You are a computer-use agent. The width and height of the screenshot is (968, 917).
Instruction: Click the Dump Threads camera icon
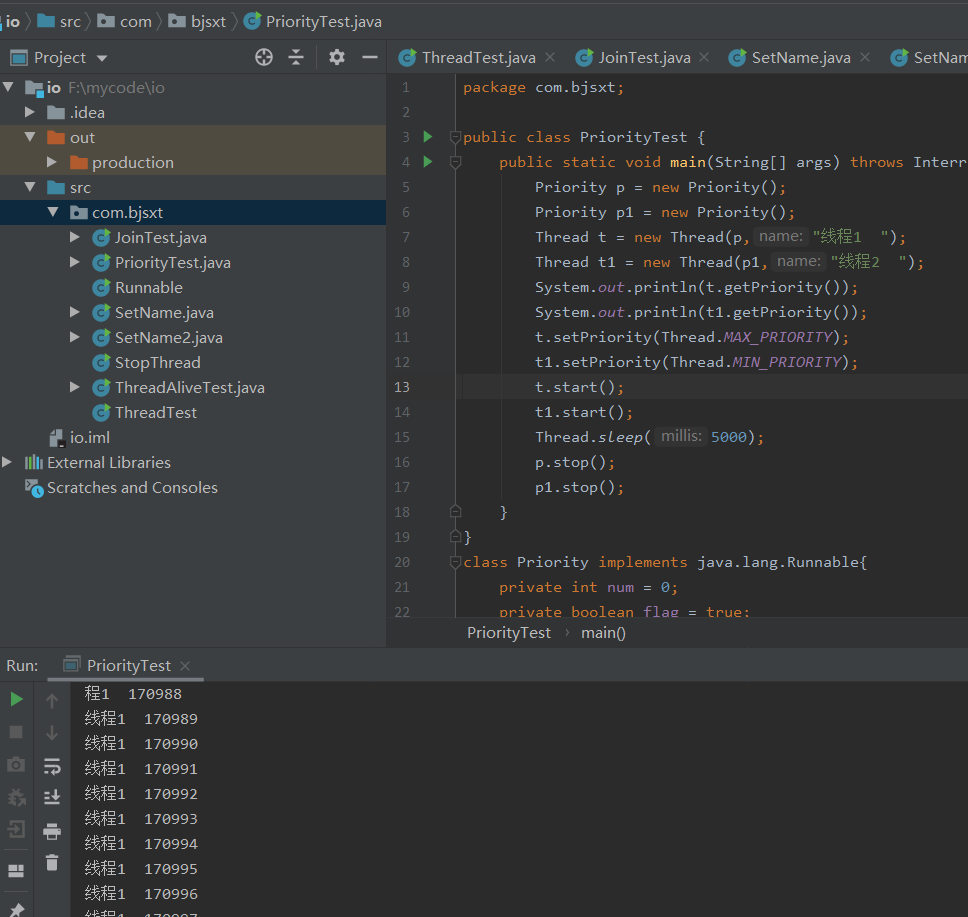pyautogui.click(x=16, y=764)
